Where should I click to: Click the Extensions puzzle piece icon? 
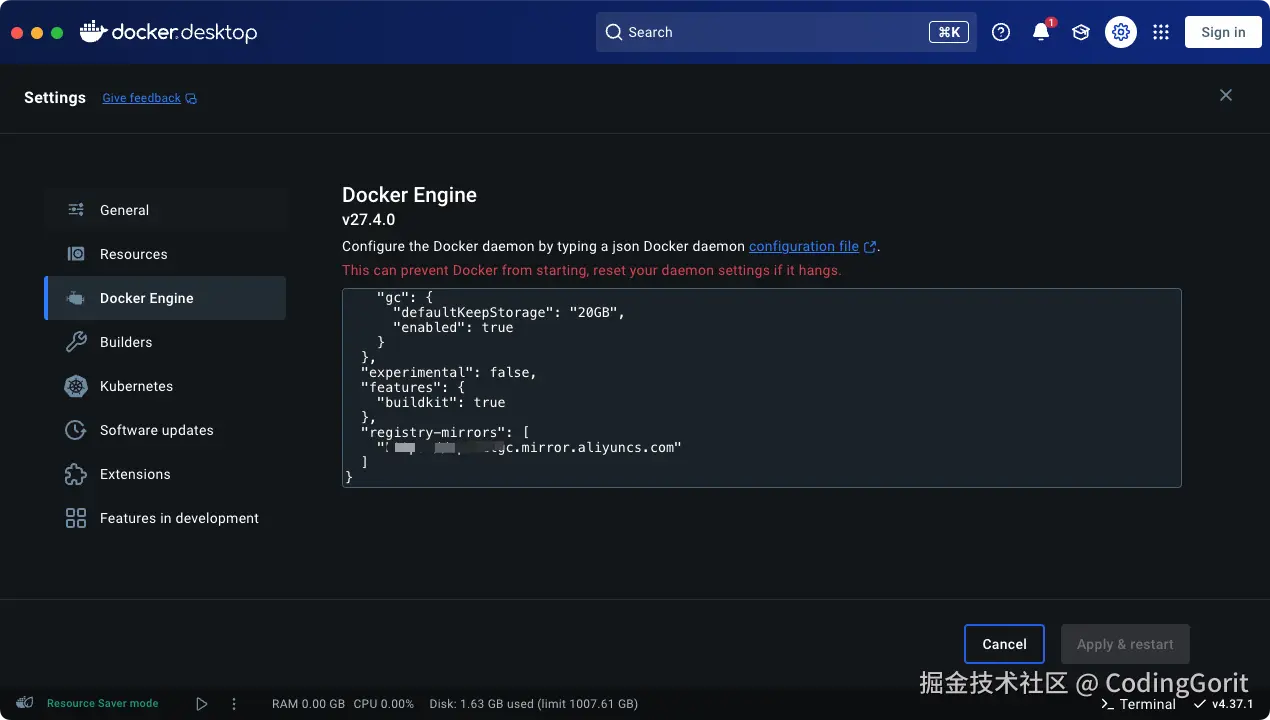[x=76, y=474]
